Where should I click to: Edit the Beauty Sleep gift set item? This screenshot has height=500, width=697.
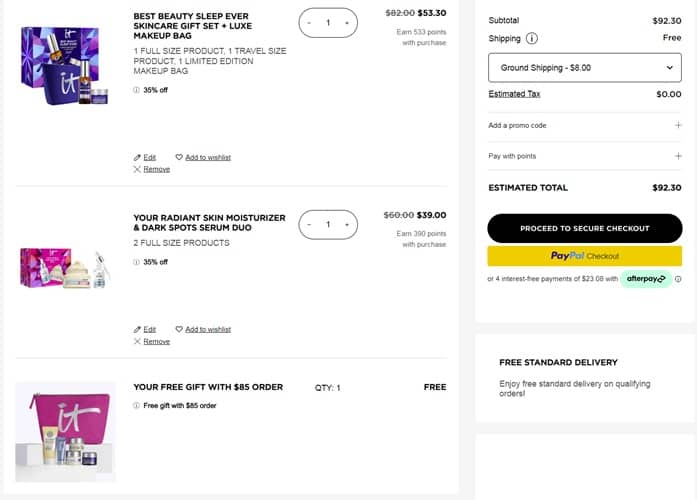coord(145,157)
